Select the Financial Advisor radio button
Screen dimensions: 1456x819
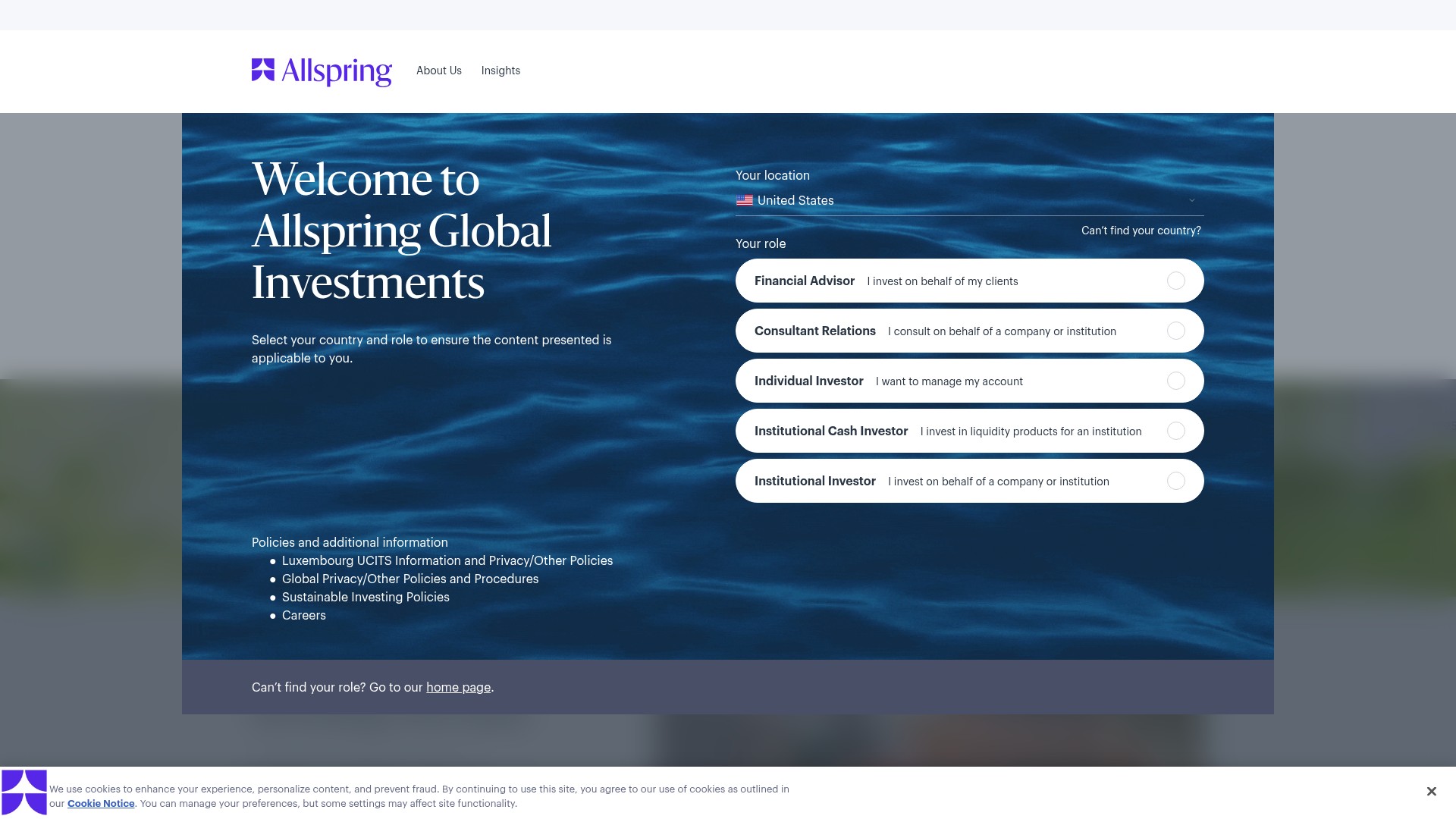[1176, 281]
